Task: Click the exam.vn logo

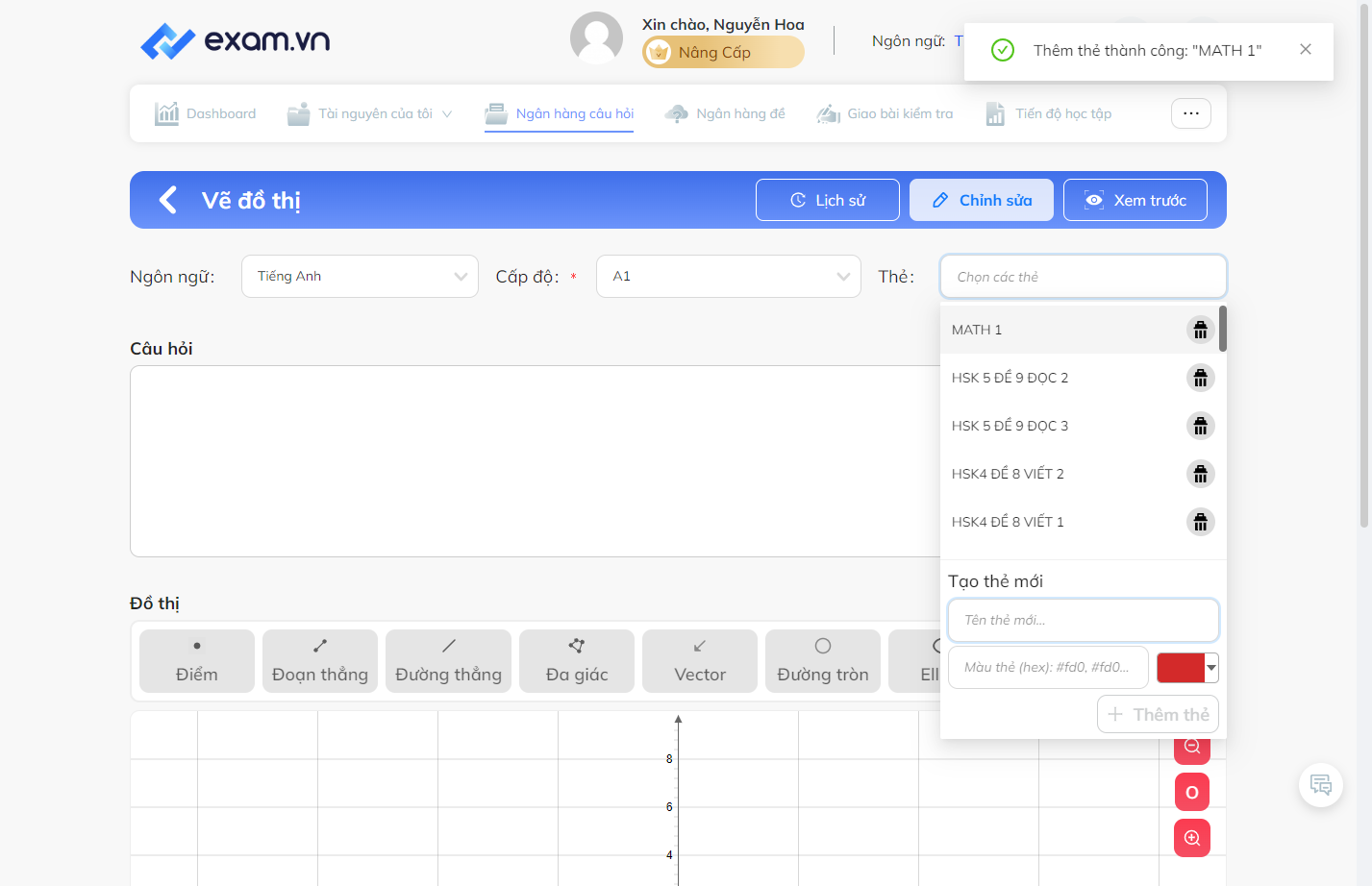Action: [235, 40]
